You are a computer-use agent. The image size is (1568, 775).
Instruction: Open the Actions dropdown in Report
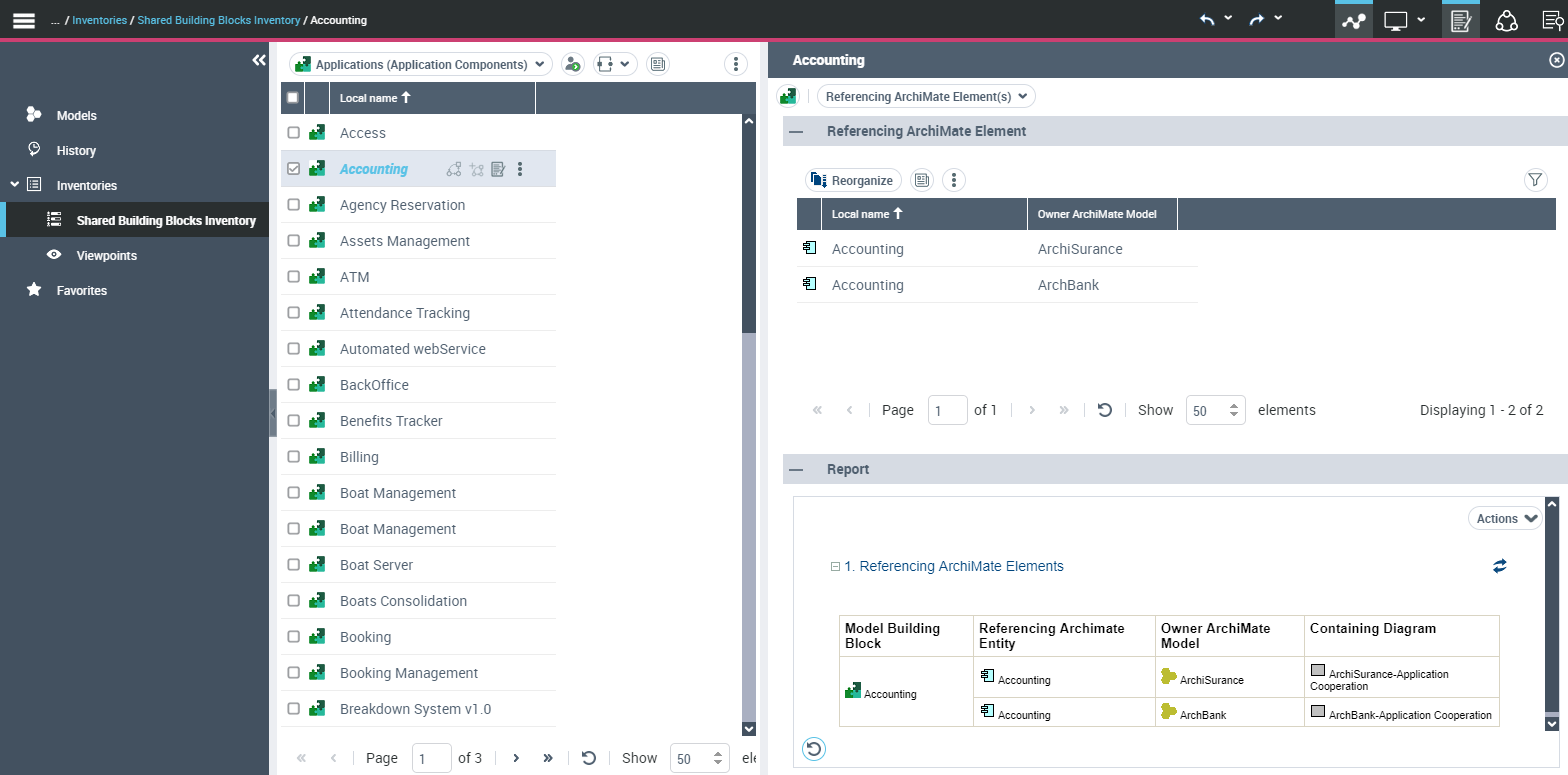coord(1505,518)
